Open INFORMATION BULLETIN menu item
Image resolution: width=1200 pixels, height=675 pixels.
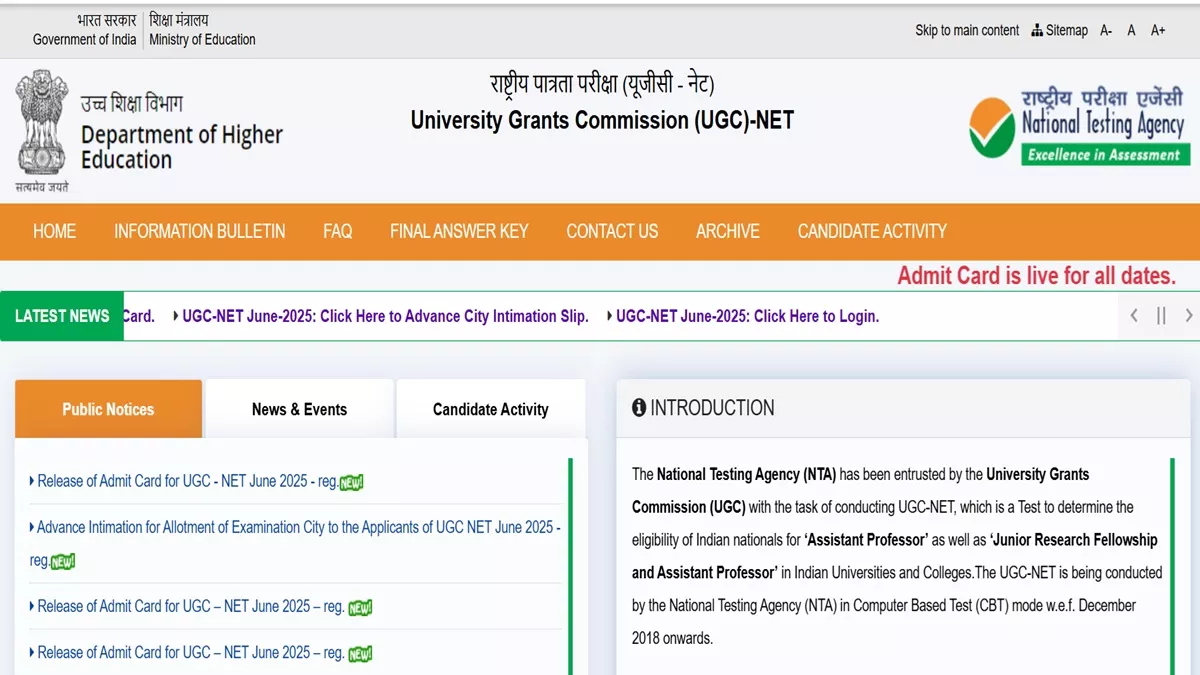199,231
